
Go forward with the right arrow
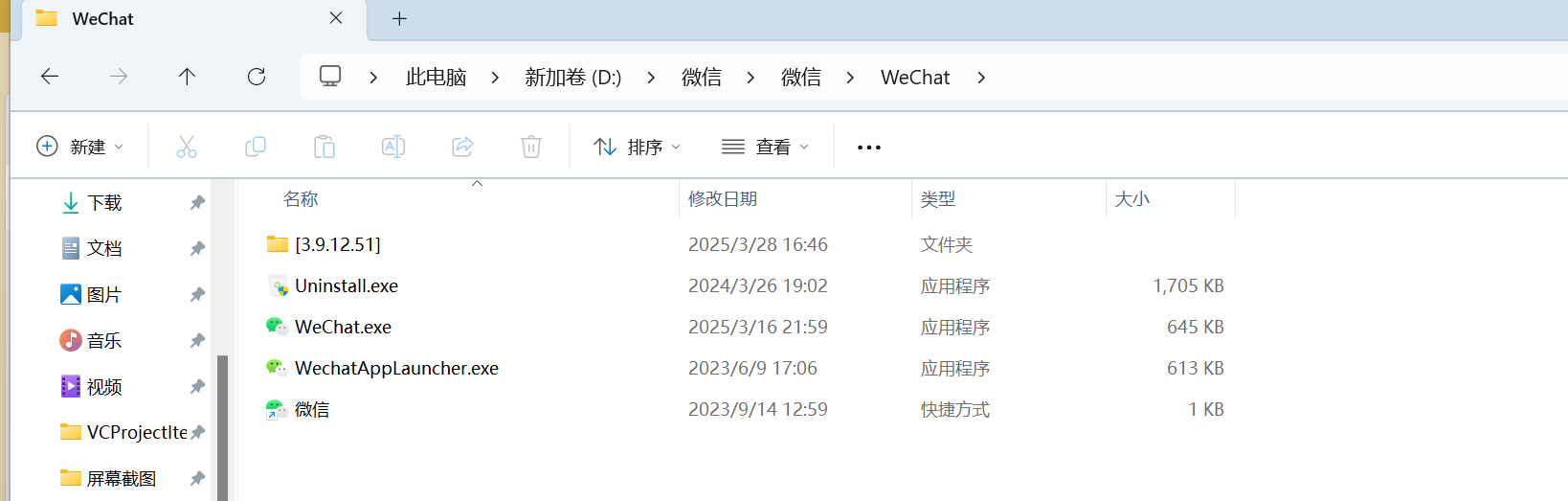coord(119,77)
